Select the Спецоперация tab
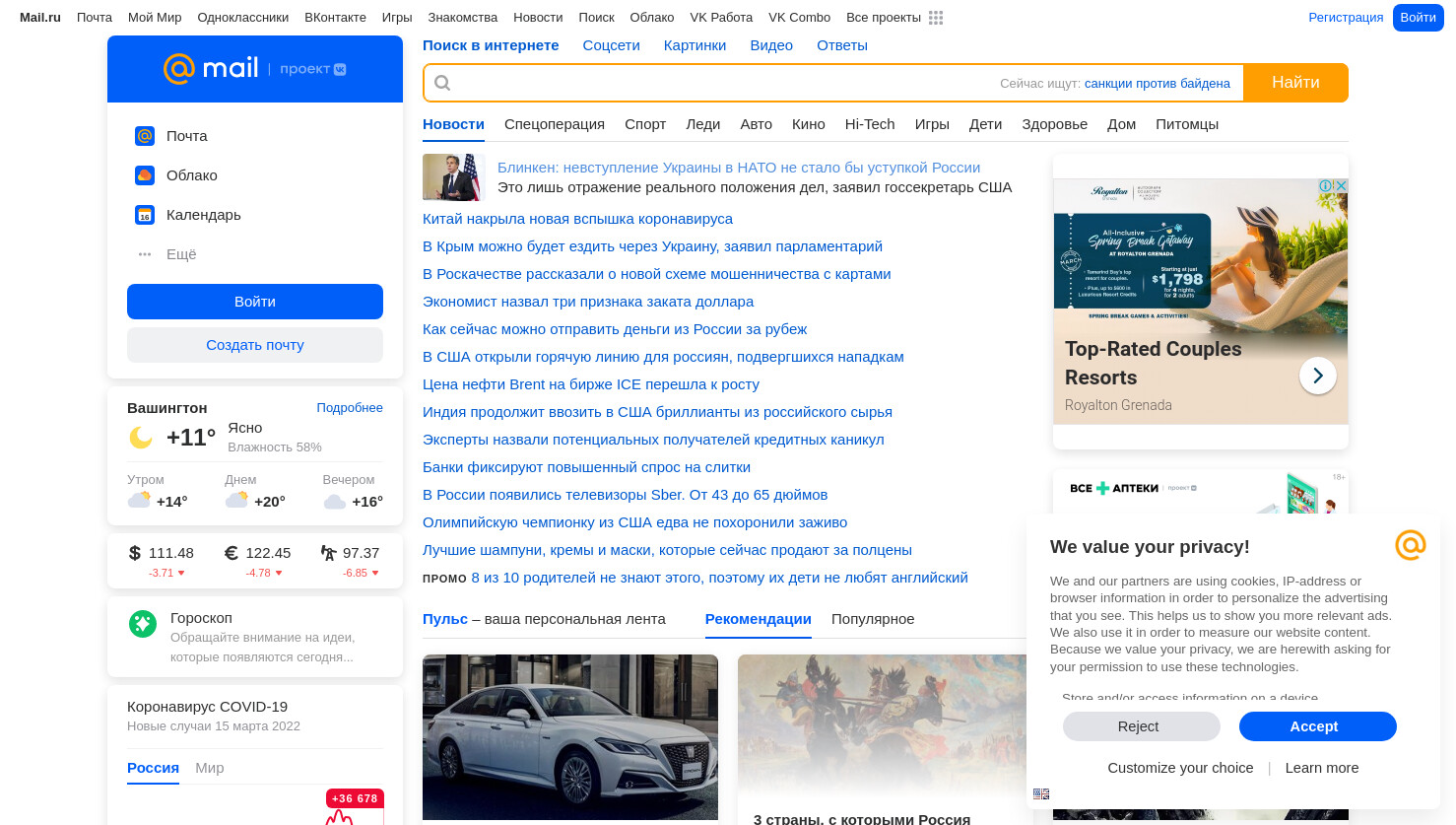 (x=555, y=124)
